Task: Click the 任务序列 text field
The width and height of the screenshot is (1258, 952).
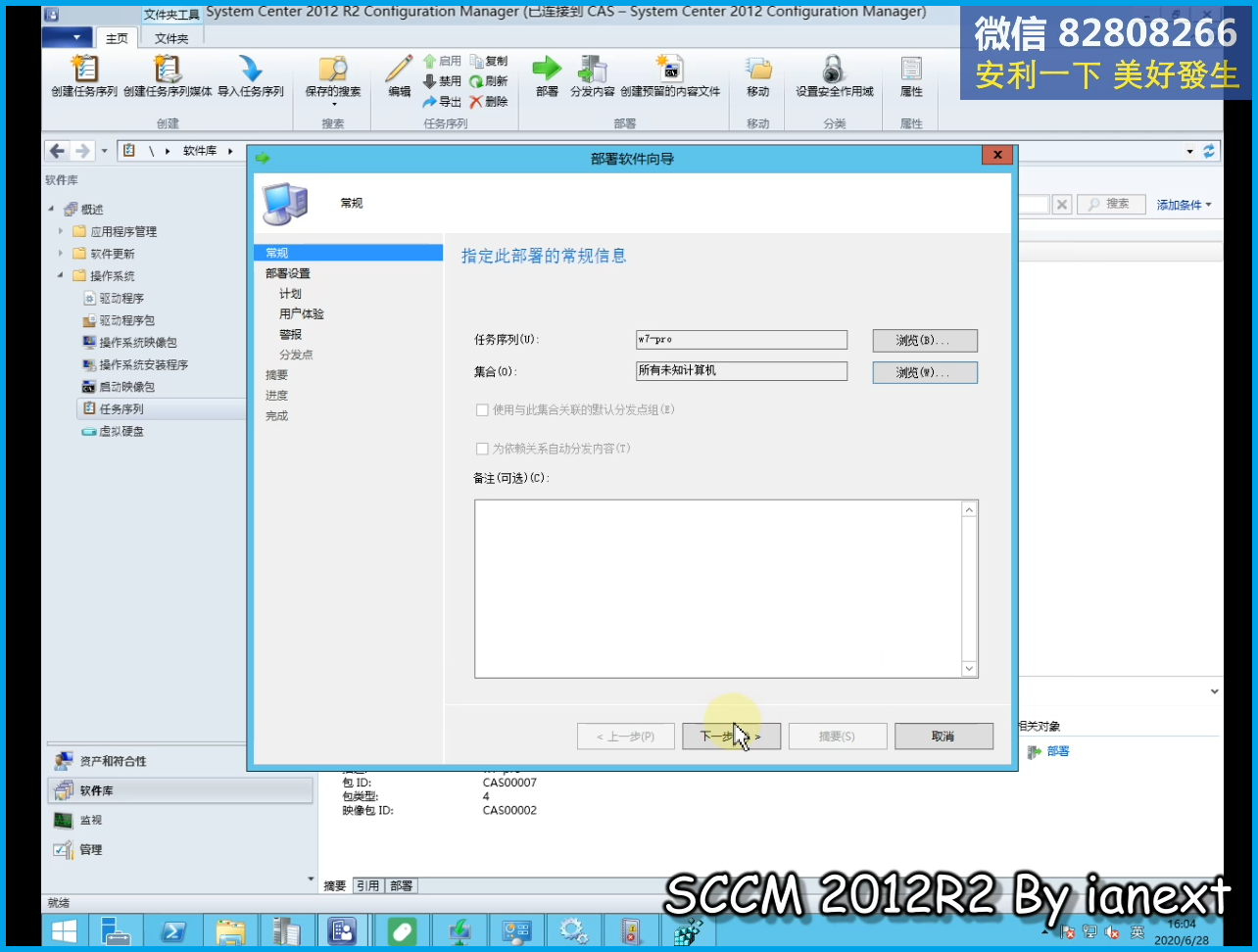Action: tap(742, 340)
